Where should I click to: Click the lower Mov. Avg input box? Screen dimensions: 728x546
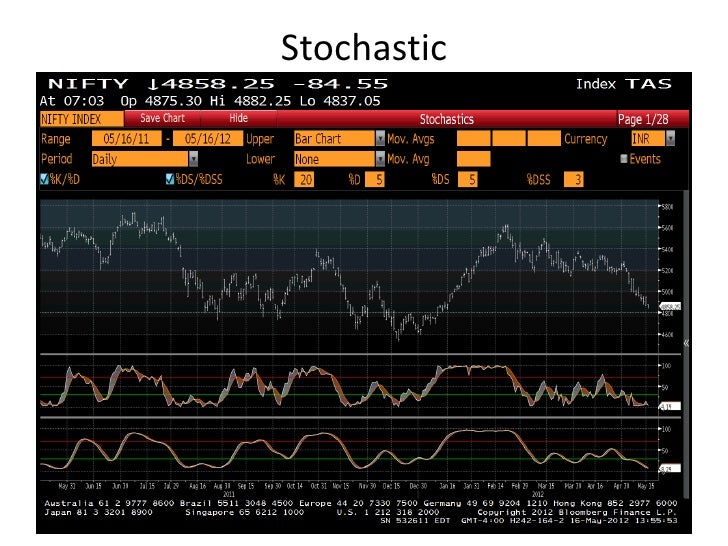pos(474,159)
